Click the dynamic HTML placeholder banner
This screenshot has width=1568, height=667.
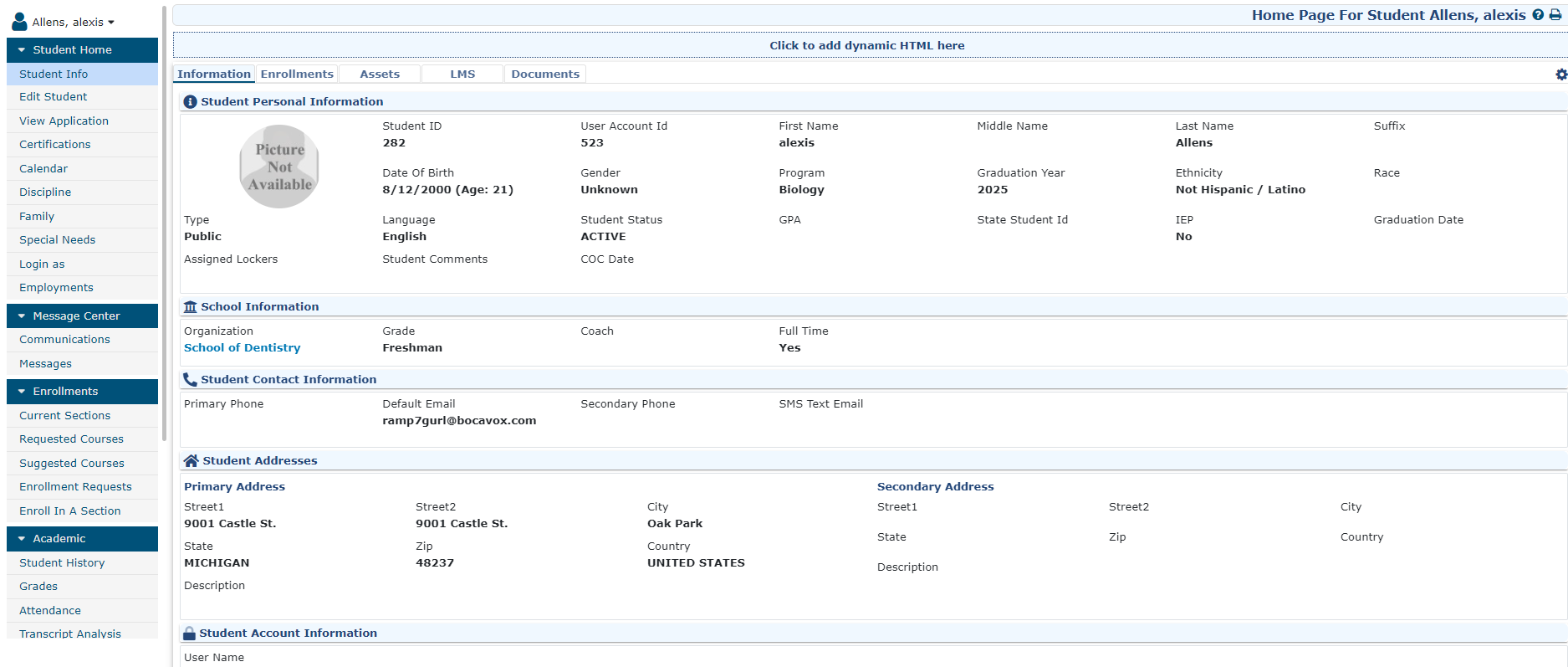866,46
